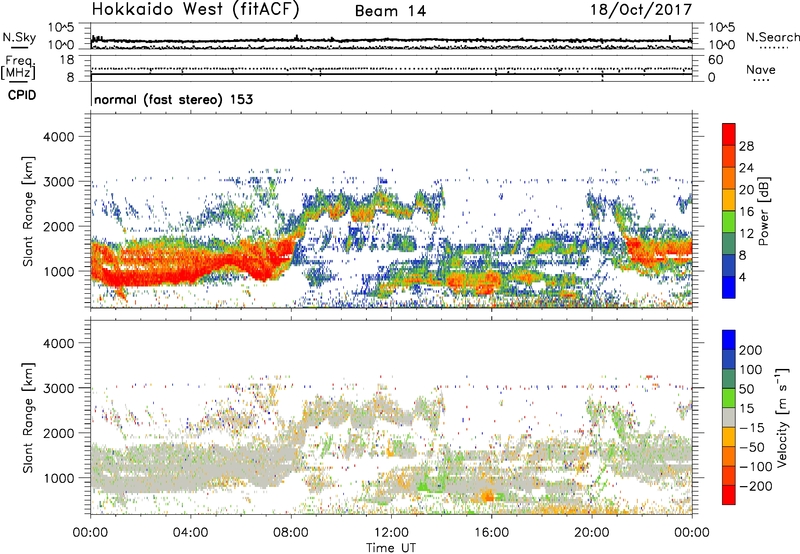Click 'Slant Range [km]' label of the velocity panel
The height and width of the screenshot is (554, 800).
tap(28, 417)
